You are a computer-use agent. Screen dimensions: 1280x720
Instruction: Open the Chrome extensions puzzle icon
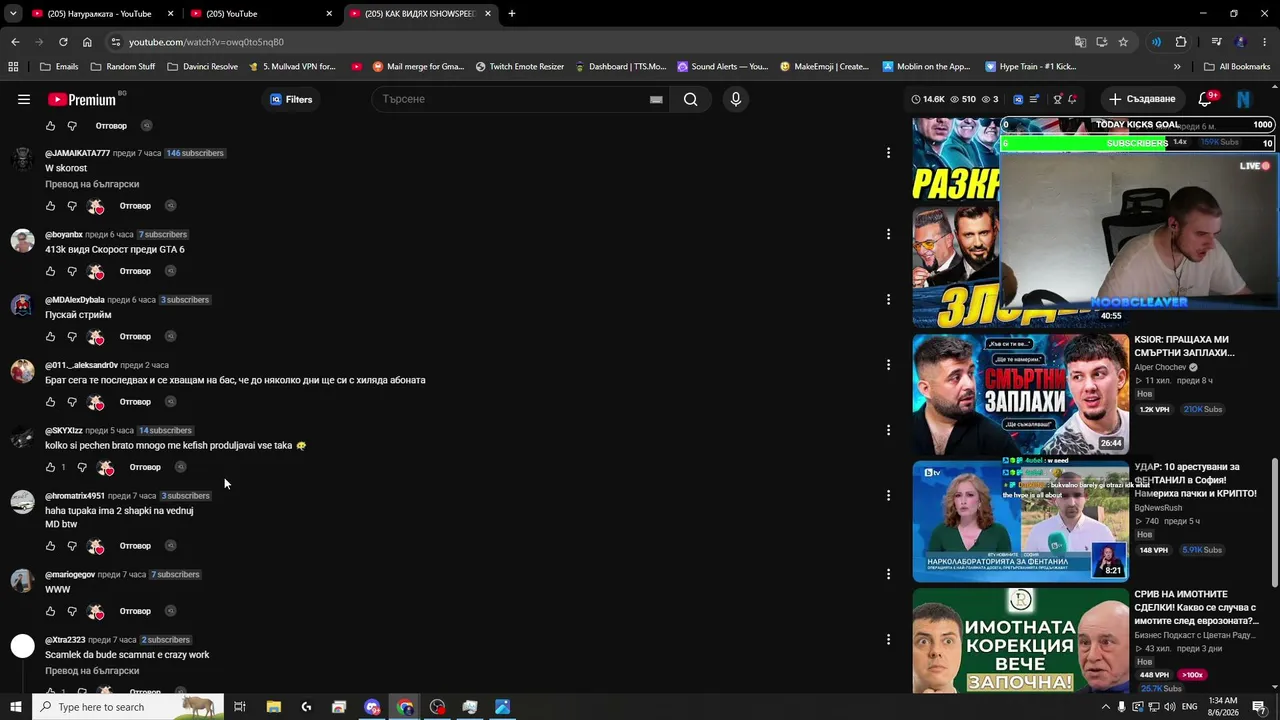pyautogui.click(x=1181, y=42)
